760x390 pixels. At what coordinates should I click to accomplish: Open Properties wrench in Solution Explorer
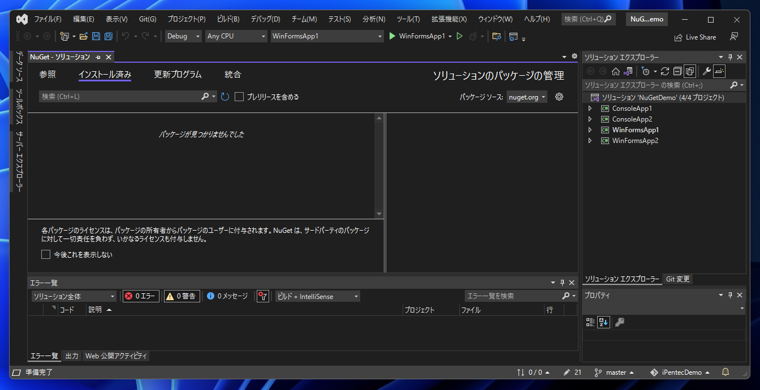(706, 72)
